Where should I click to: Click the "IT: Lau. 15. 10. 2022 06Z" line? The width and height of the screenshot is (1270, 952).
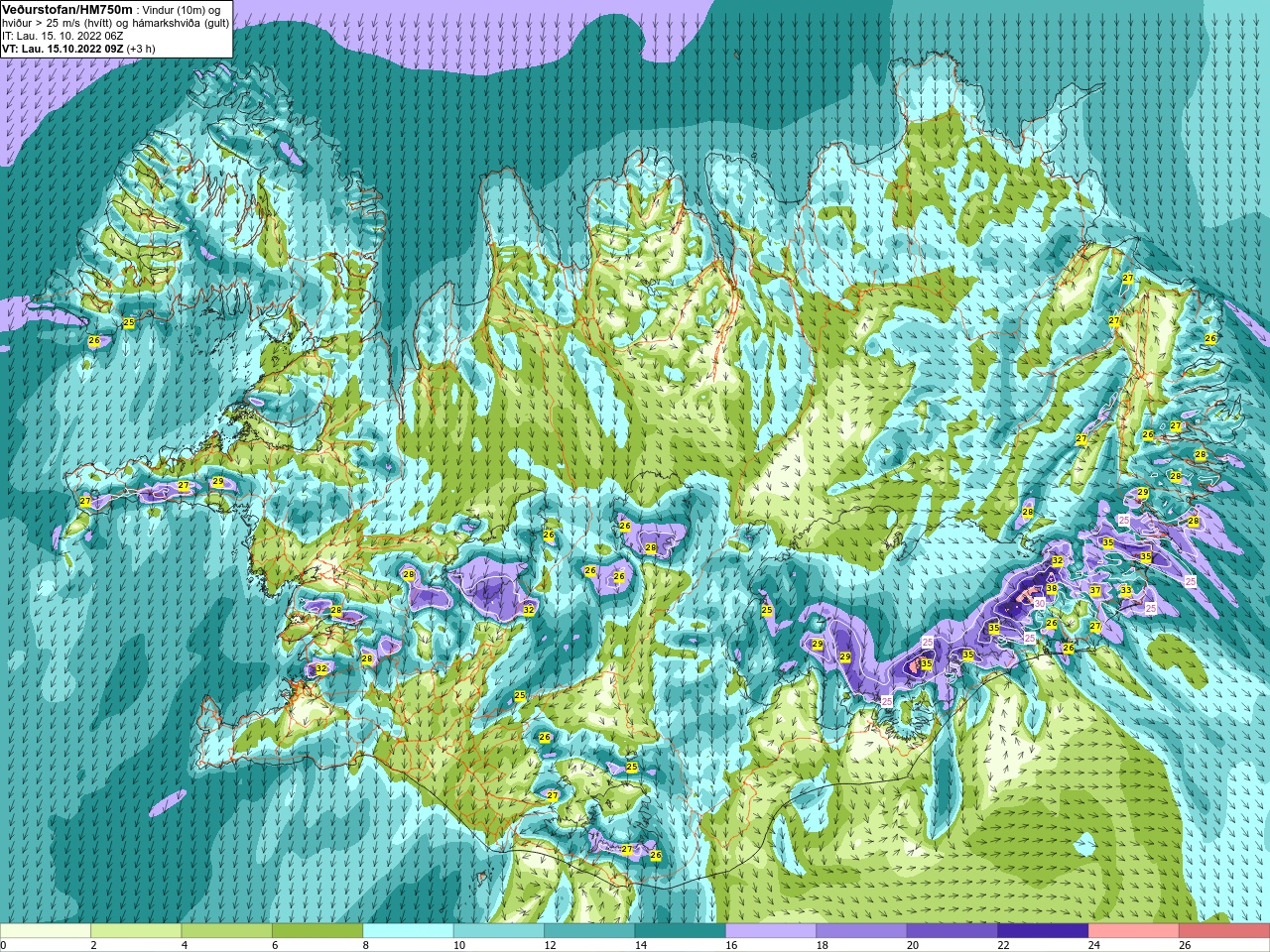coord(63,36)
